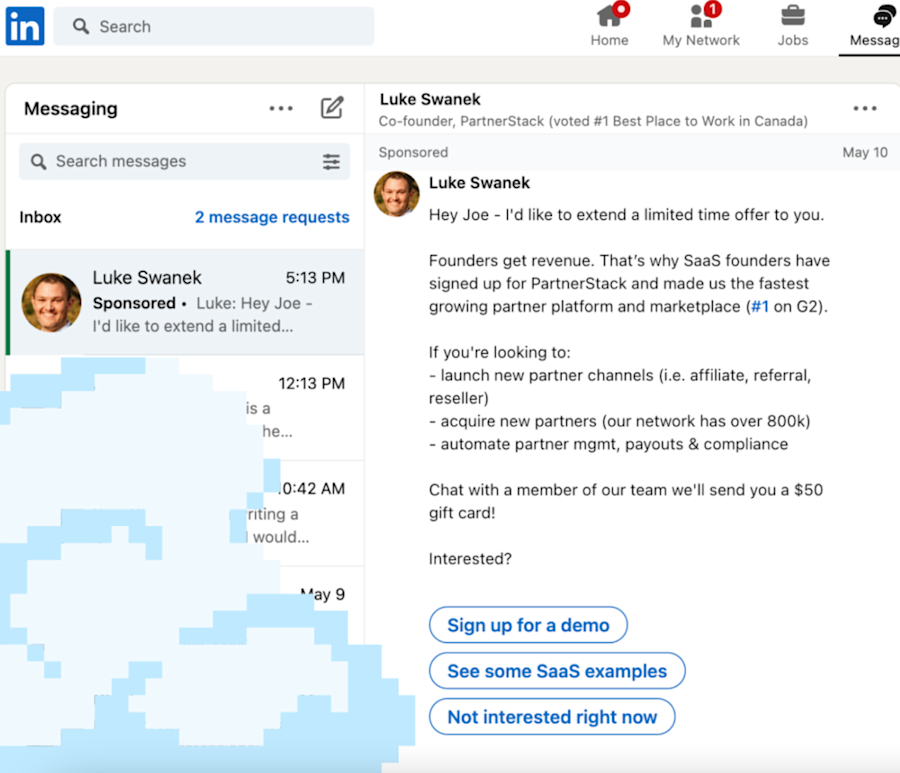Click Sign up for a demo

click(x=528, y=624)
